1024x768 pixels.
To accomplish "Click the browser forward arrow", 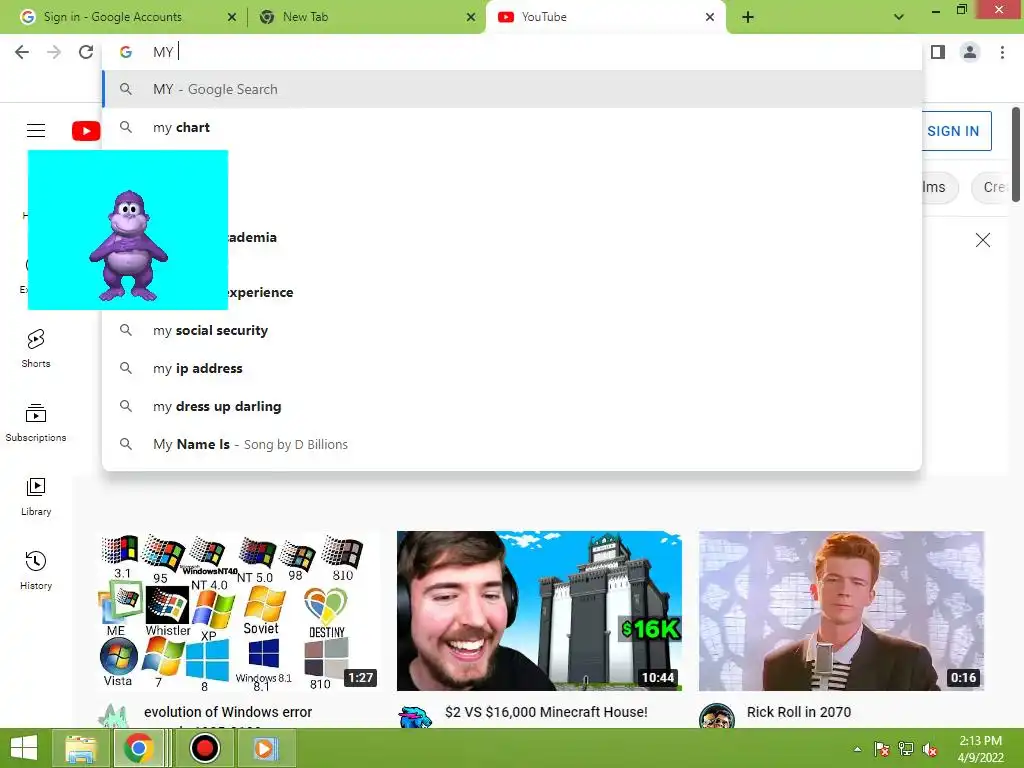I will click(x=54, y=52).
